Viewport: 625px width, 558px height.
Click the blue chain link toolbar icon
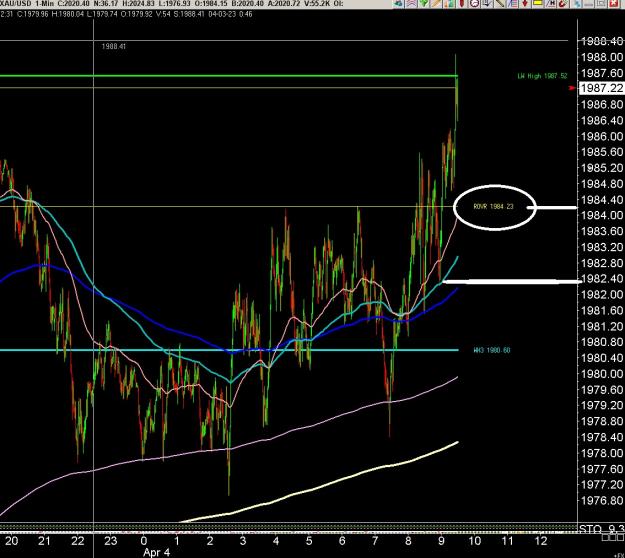click(577, 3)
